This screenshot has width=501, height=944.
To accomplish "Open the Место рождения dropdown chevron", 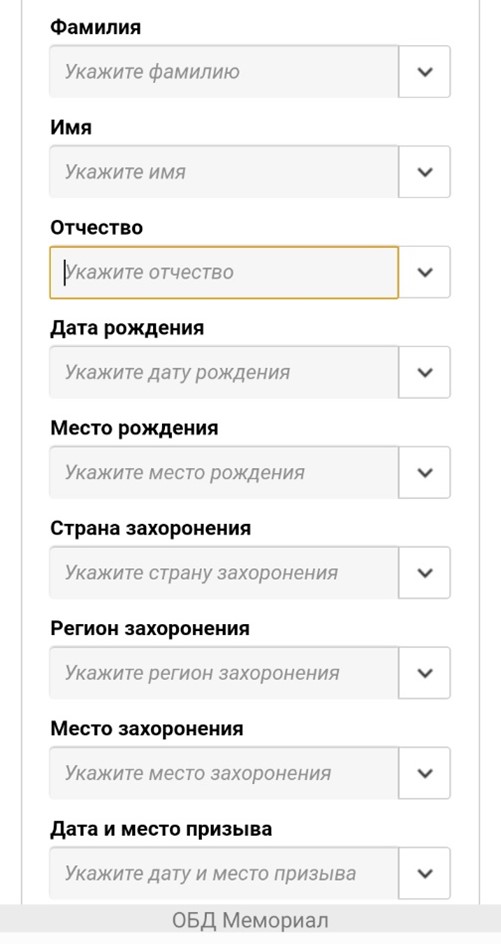I will coord(425,473).
